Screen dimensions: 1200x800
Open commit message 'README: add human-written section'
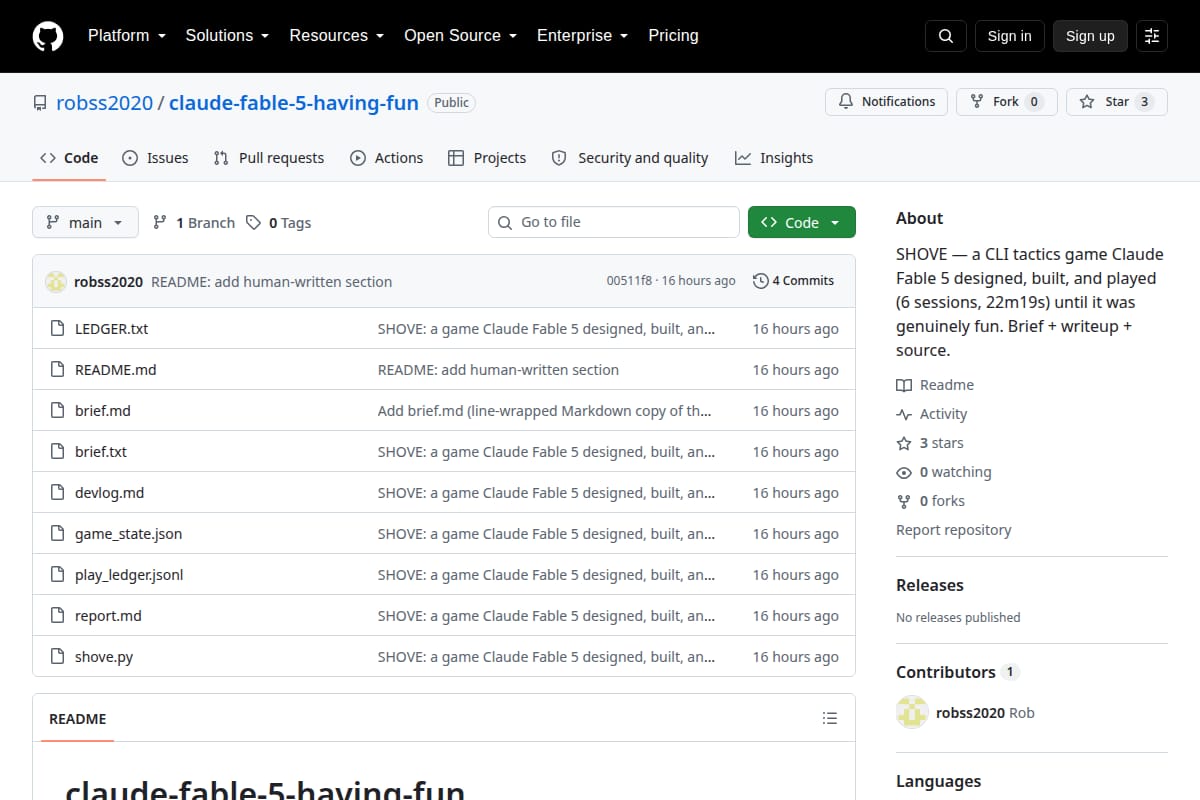coord(271,282)
